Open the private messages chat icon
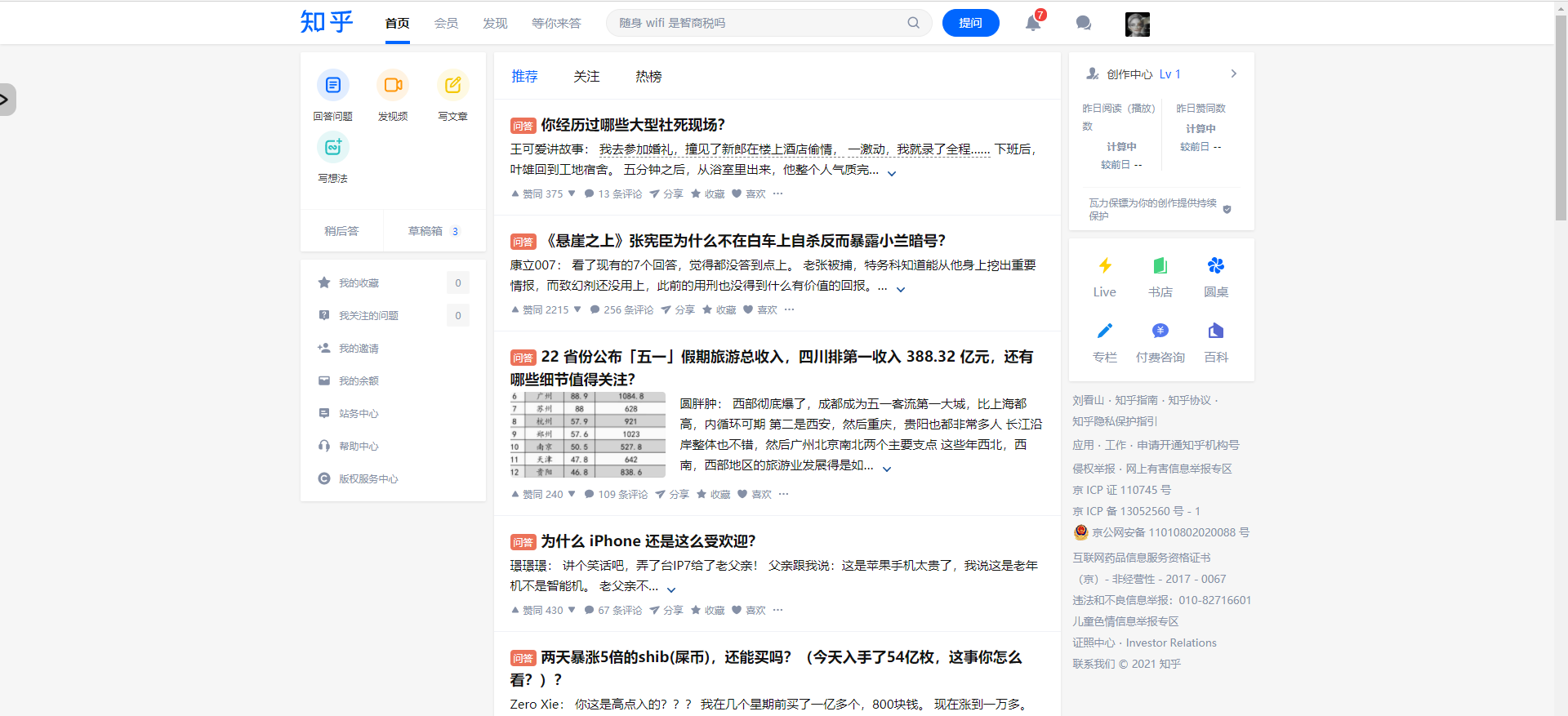1568x716 pixels. click(1084, 23)
